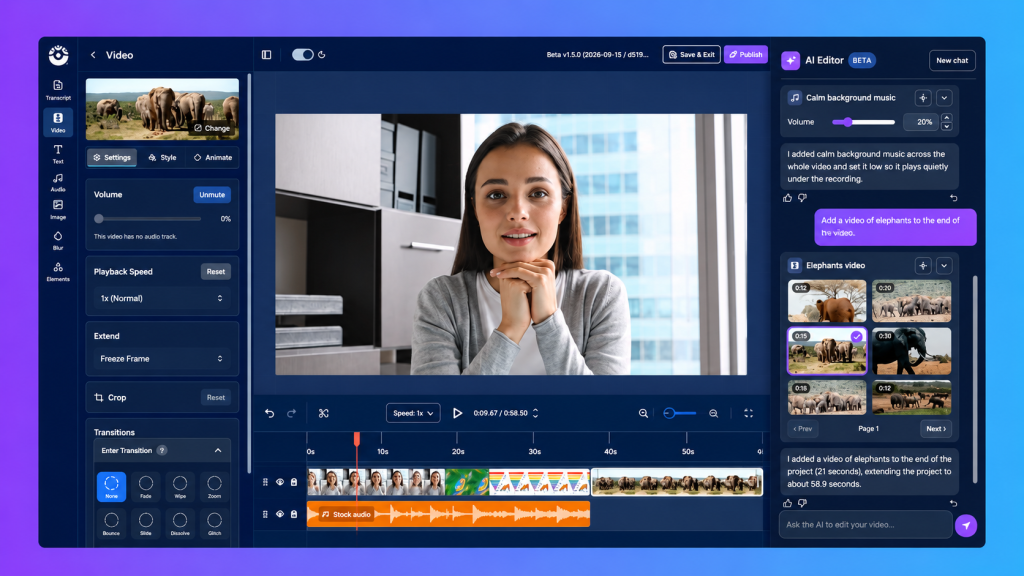Click the app logo icon
Image resolution: width=1024 pixels, height=576 pixels.
[58, 56]
